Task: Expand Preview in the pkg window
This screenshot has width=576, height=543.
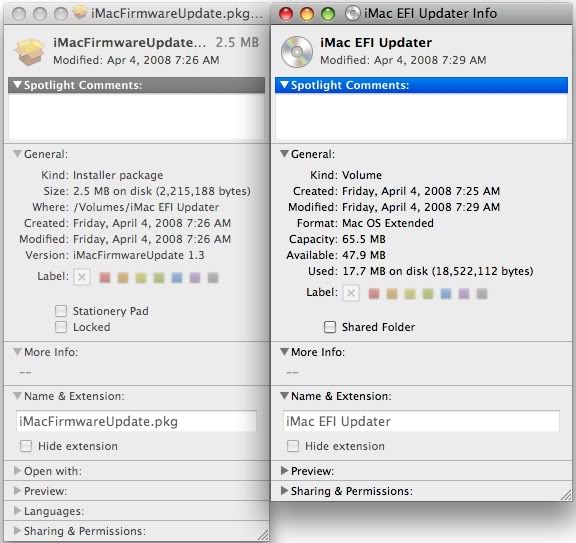Action: (17, 490)
